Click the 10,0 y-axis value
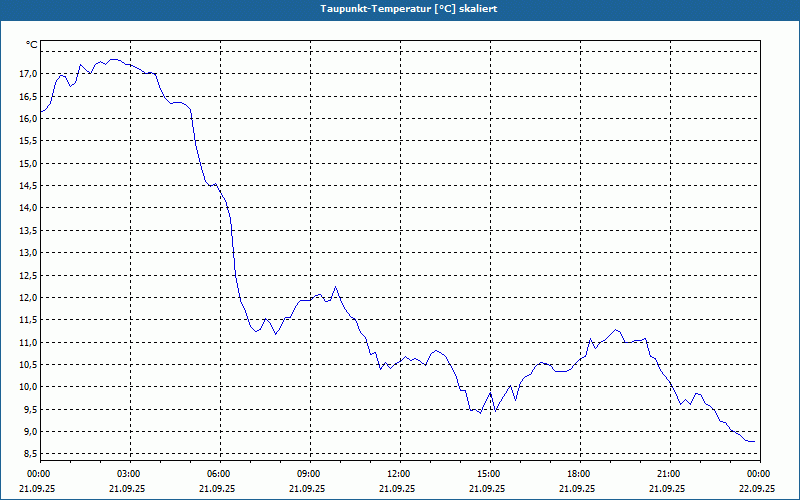This screenshot has height=500, width=800. coord(28,387)
